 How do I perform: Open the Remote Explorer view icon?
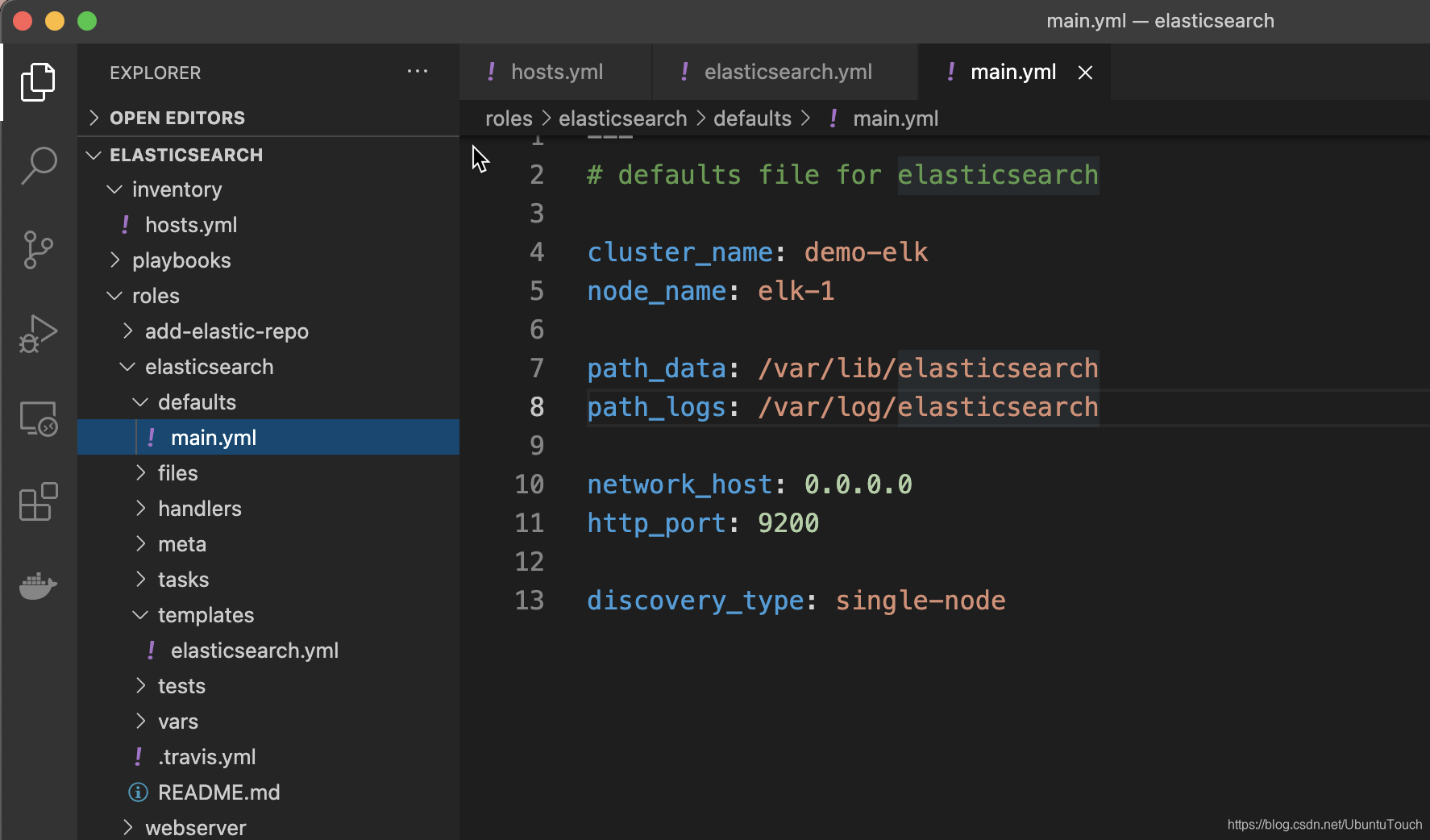38,418
